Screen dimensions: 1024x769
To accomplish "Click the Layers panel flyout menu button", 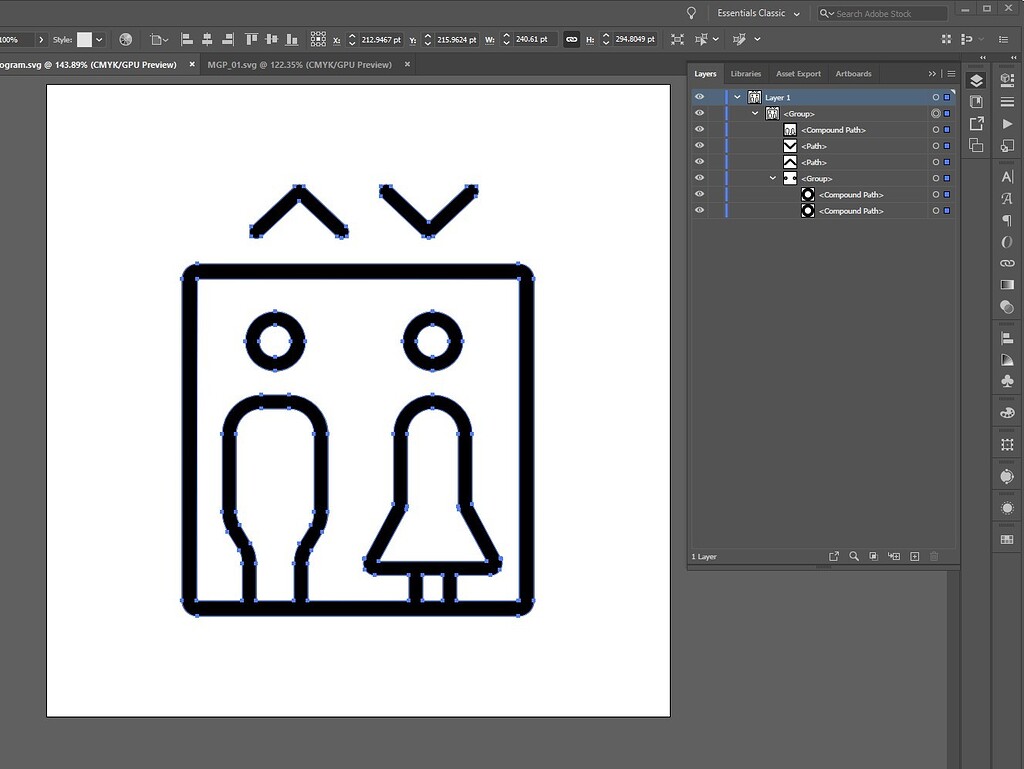I will tap(950, 73).
